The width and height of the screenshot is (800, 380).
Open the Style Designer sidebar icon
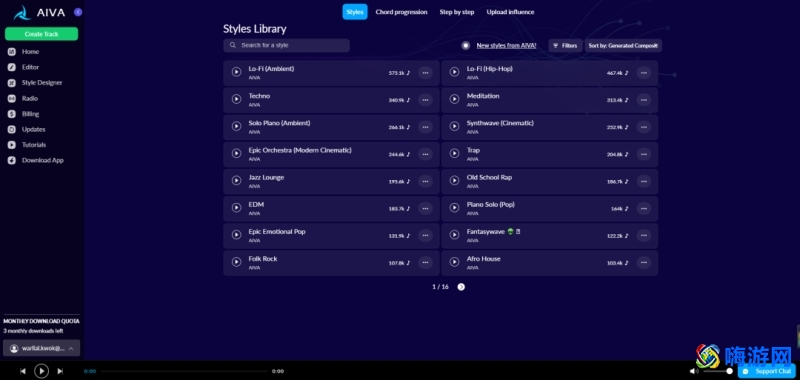click(x=12, y=83)
